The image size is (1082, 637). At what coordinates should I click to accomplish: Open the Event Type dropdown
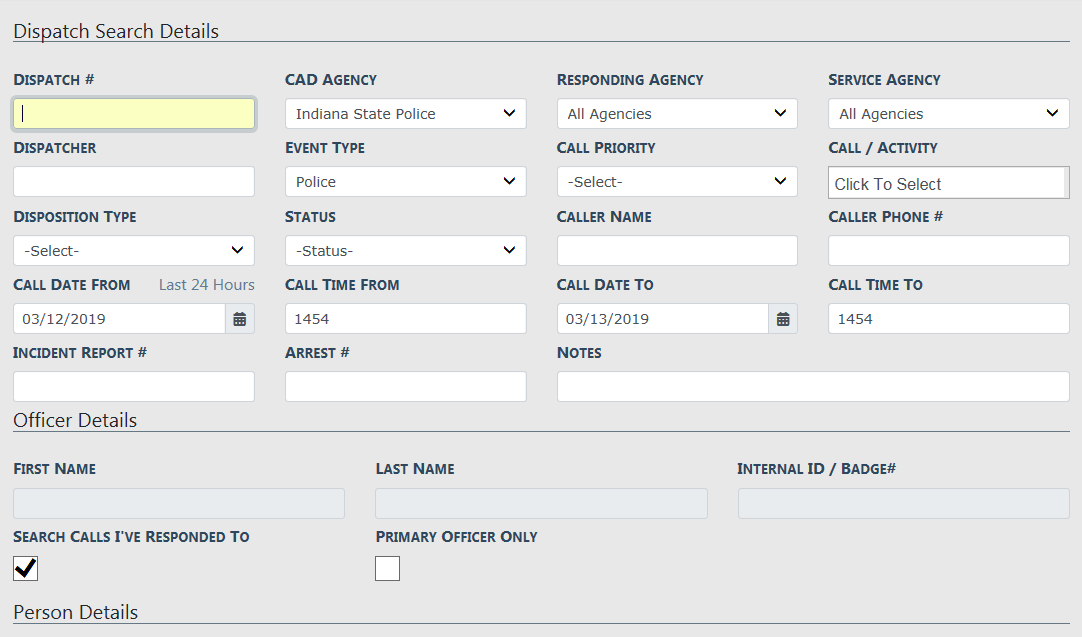405,182
